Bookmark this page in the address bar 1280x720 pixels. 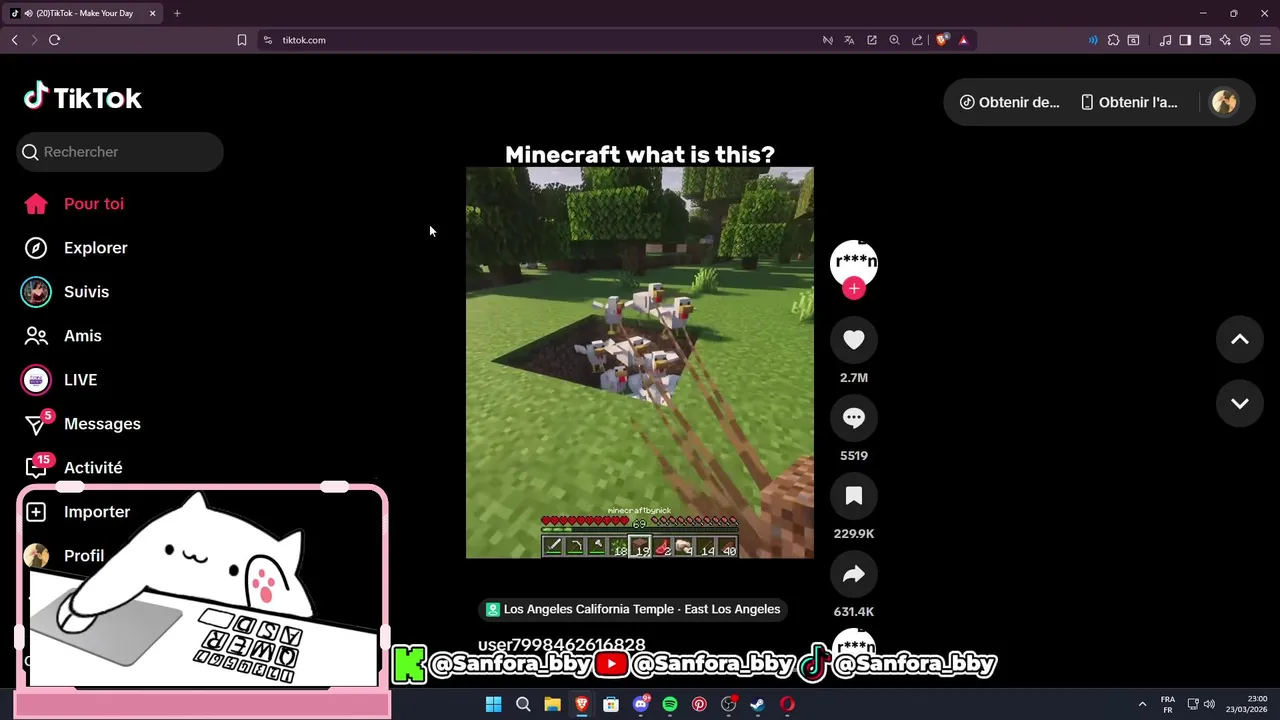(x=242, y=40)
